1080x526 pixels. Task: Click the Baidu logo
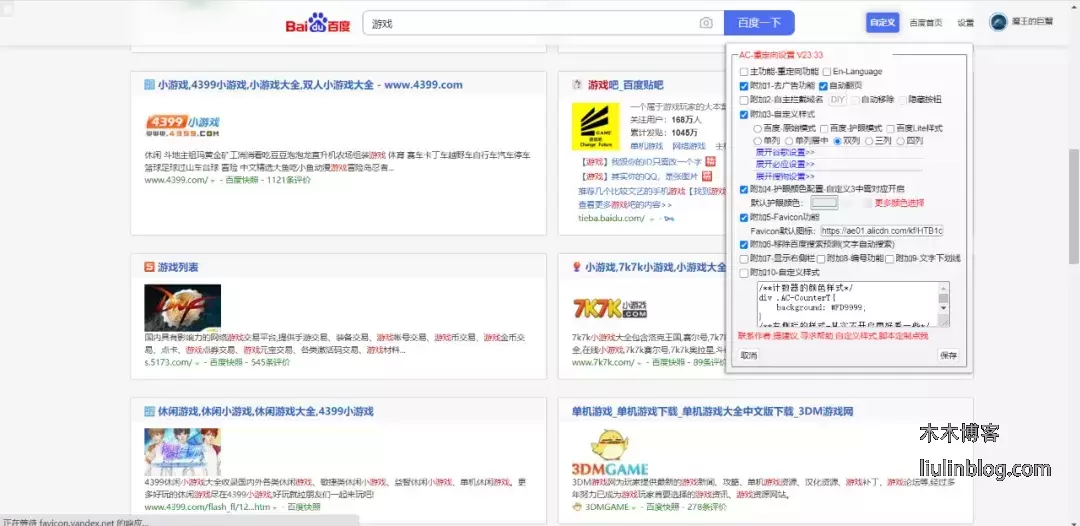pos(320,23)
